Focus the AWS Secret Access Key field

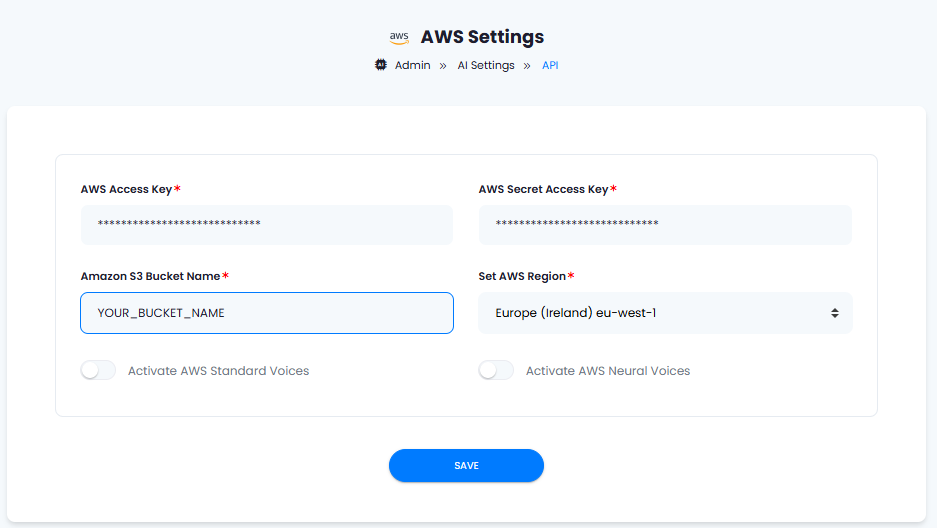[x=665, y=225]
